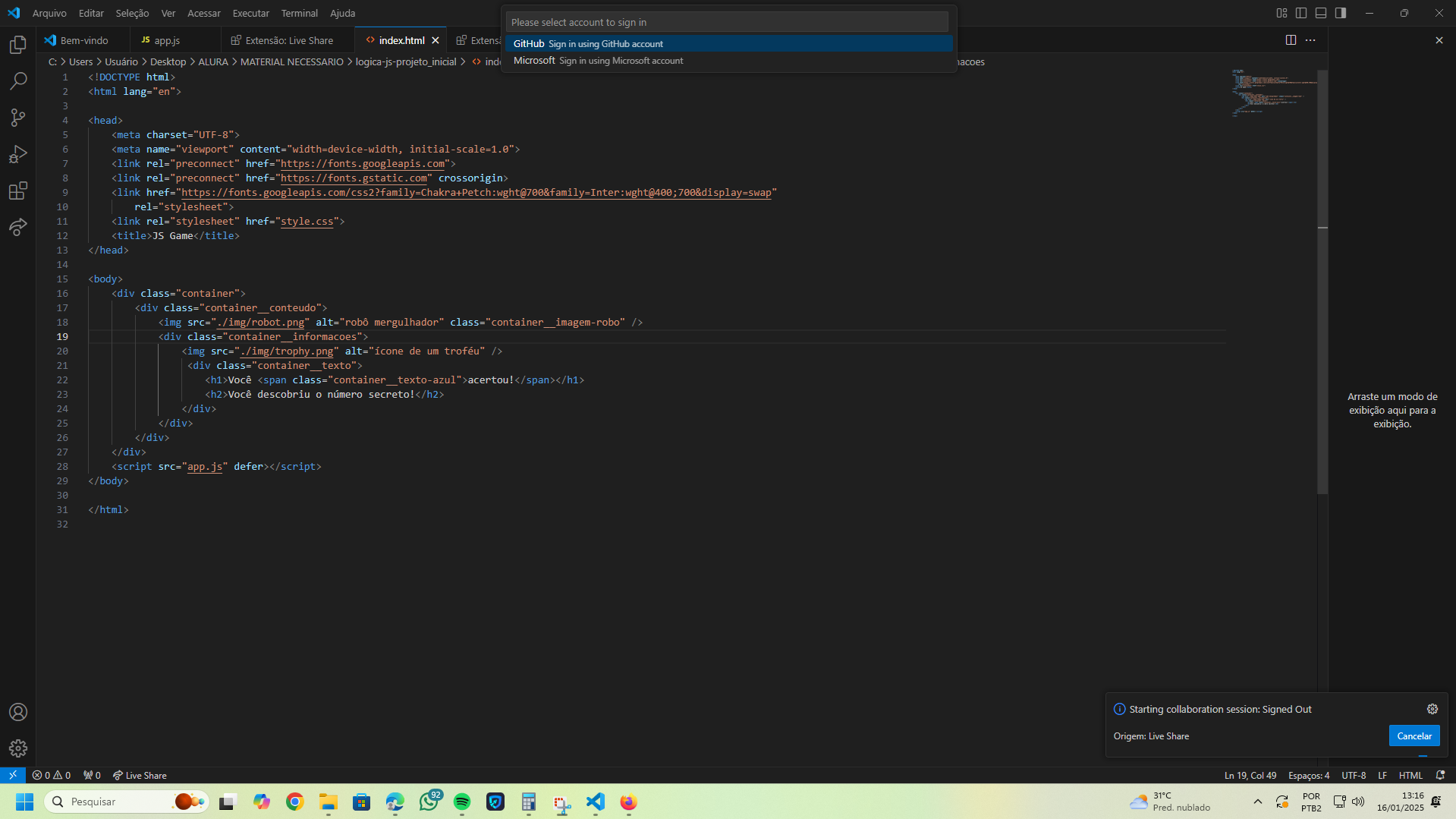Screen dimensions: 1456x819
Task: Open the Ver menu
Action: click(x=168, y=13)
